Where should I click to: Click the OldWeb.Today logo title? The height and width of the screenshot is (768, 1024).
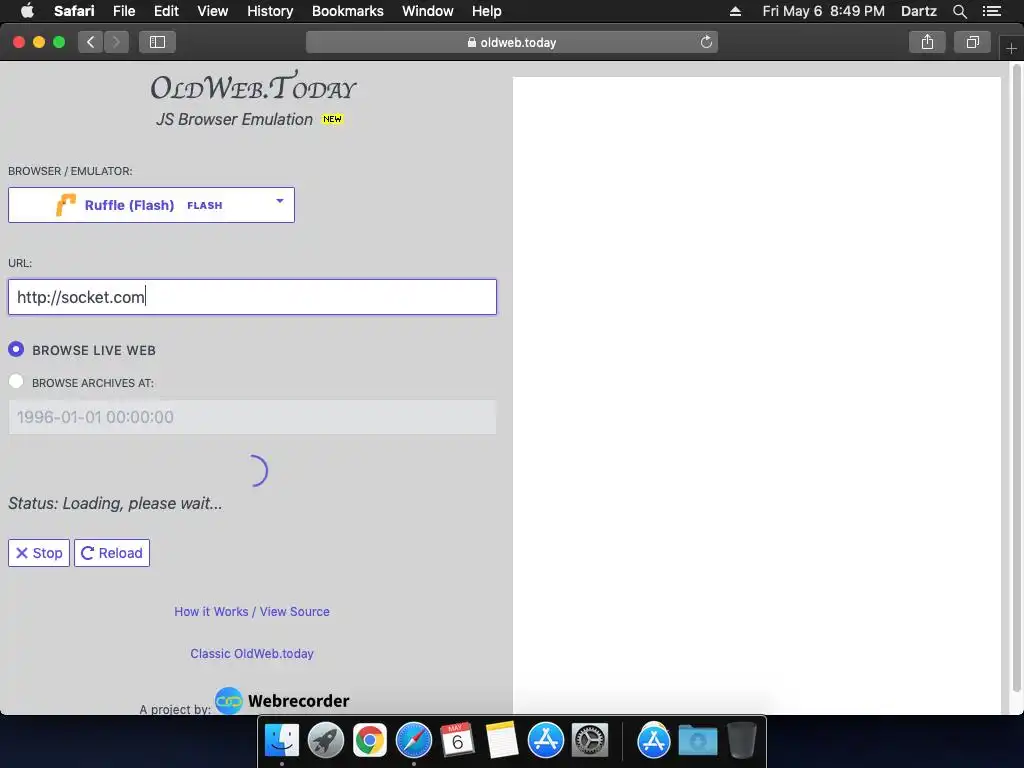(253, 86)
